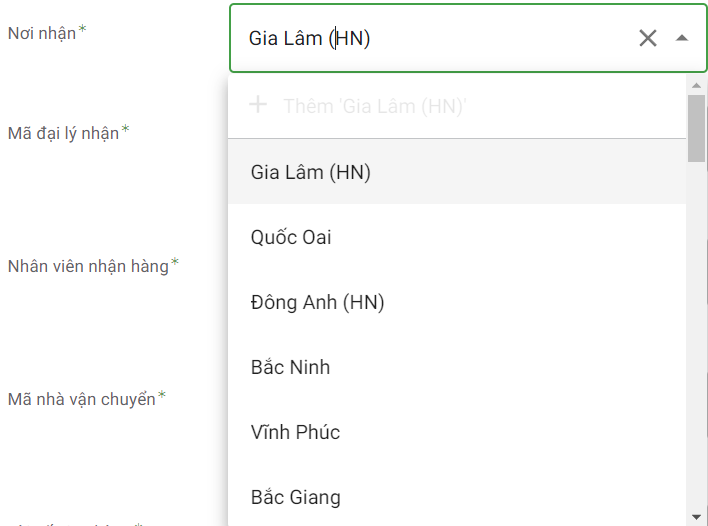Choose Bắc Ninh from the options
Viewport: 708px width, 526px height.
click(290, 367)
